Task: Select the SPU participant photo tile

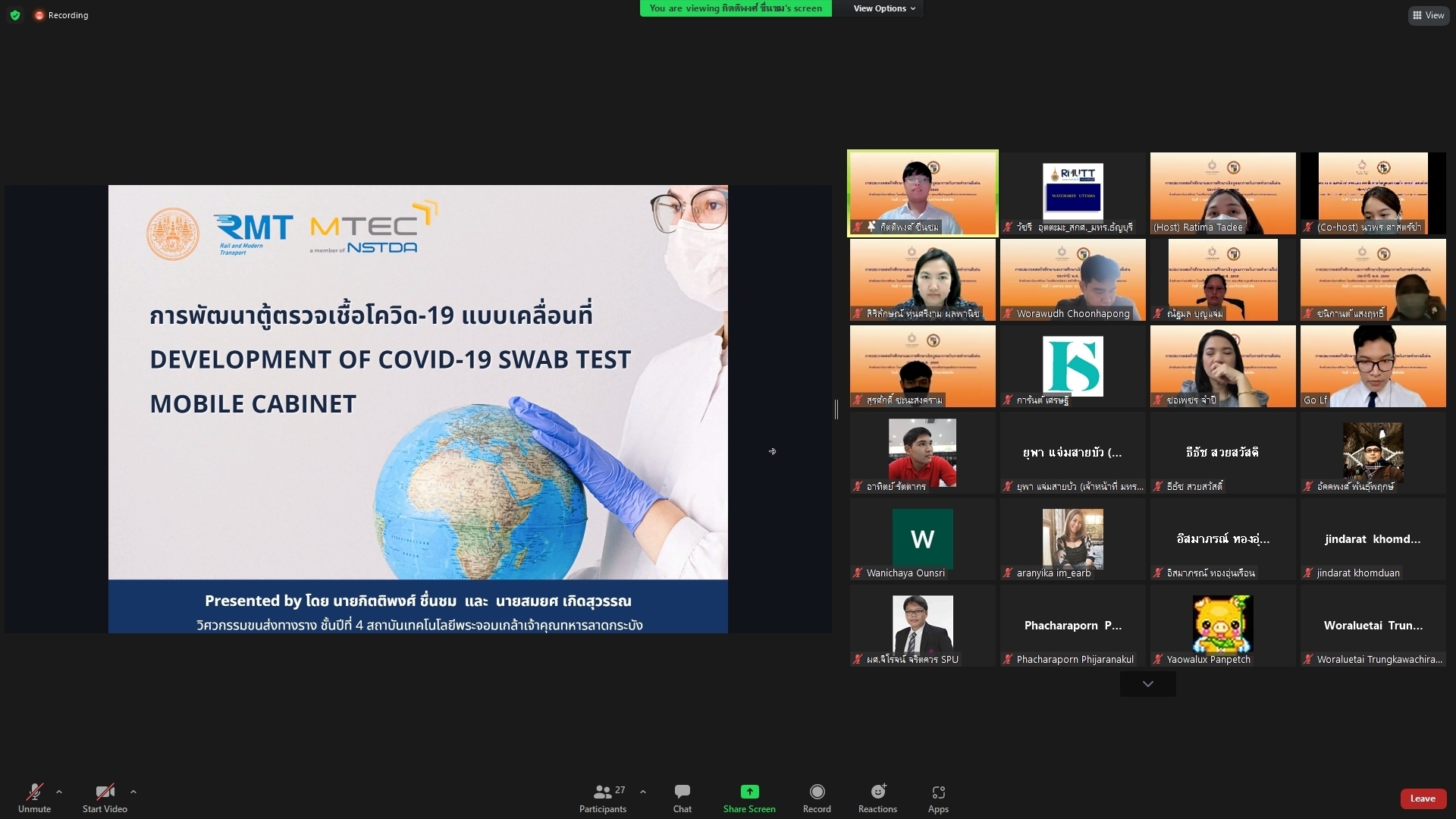Action: (x=923, y=626)
